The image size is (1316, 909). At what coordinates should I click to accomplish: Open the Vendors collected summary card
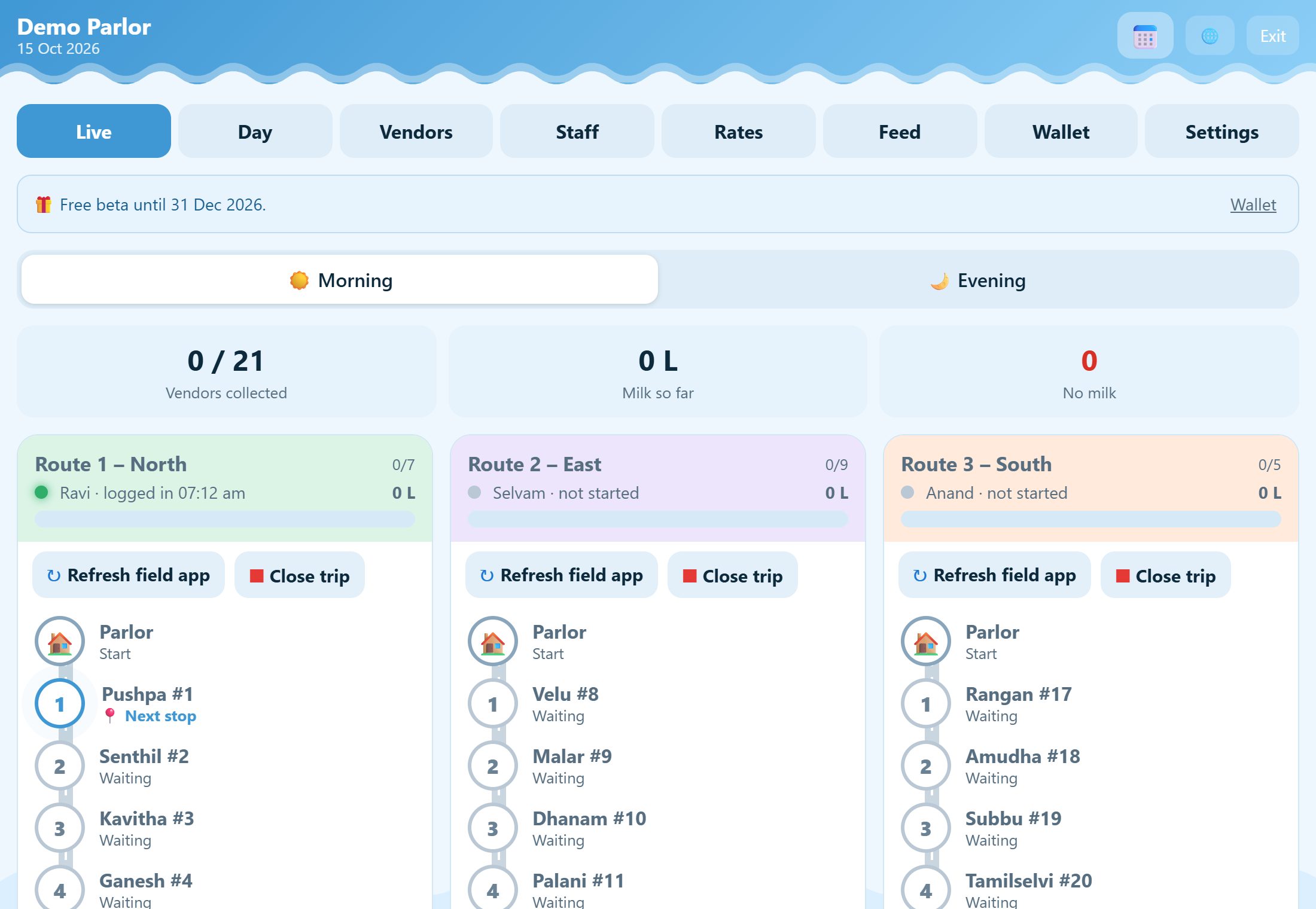click(x=226, y=371)
